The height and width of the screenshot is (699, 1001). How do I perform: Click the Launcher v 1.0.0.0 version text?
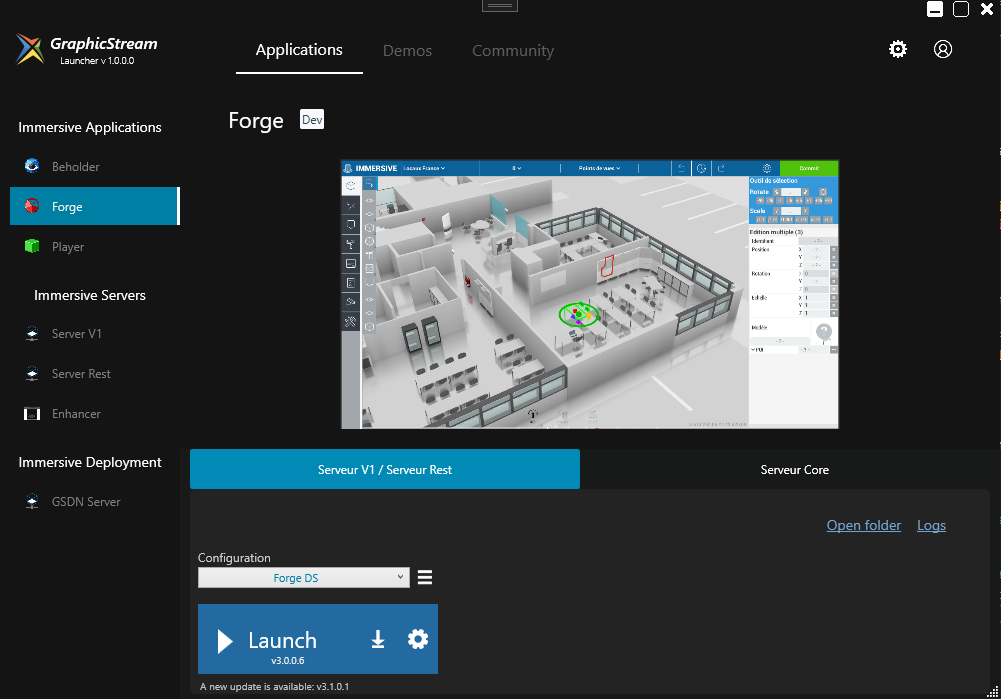(x=97, y=61)
